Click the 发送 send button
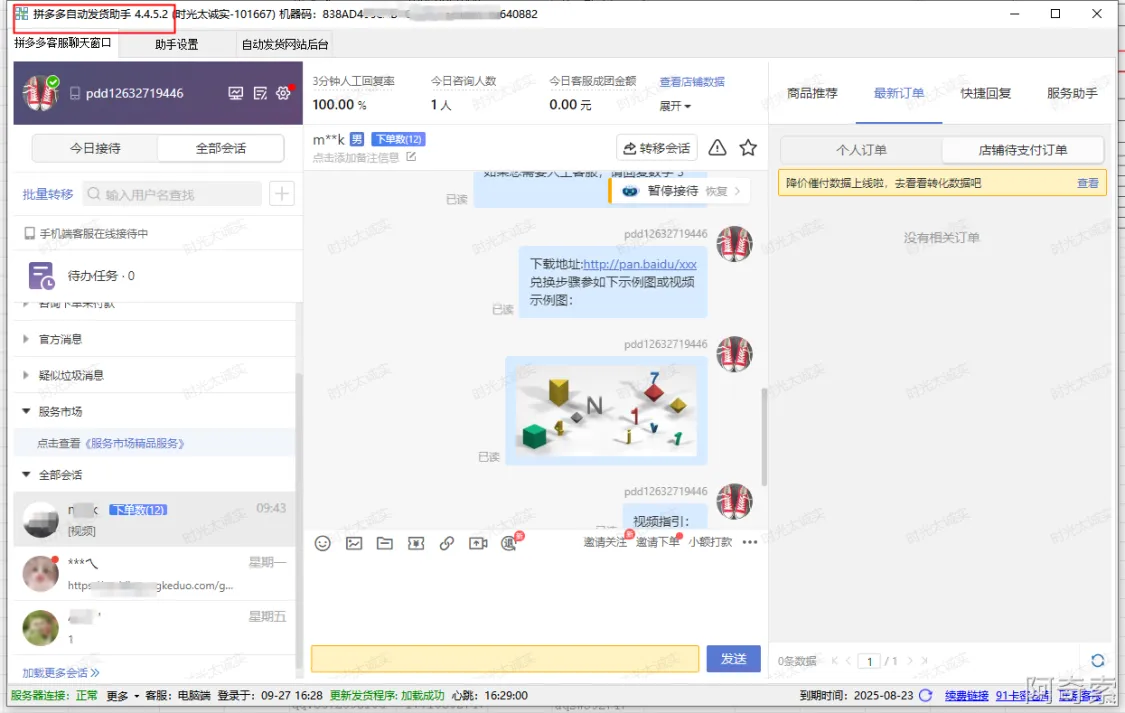Screen dimensions: 1125x713 click(x=733, y=658)
